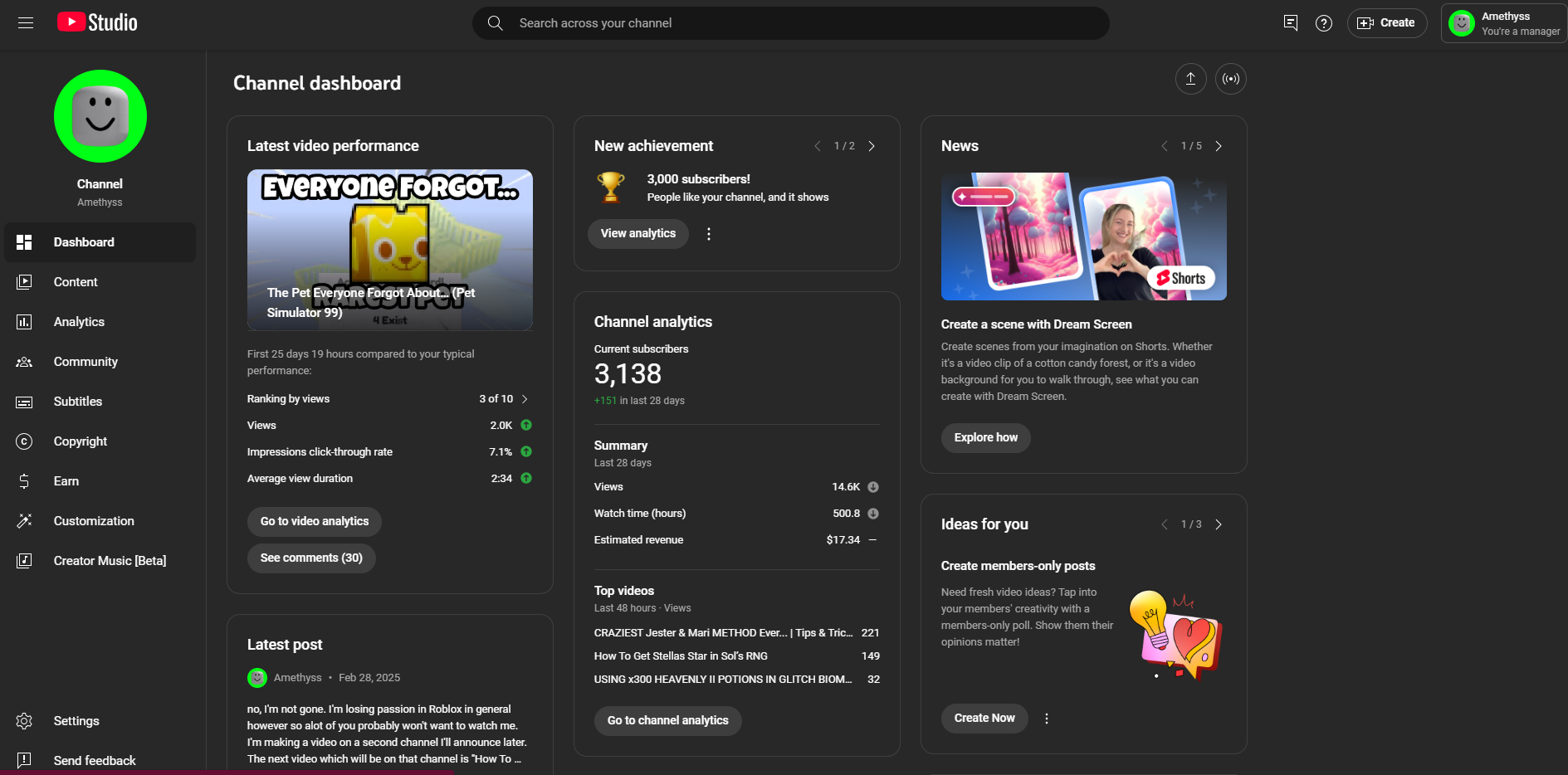Click Watch time (hours) 500.8 value
The image size is (1568, 775).
click(846, 514)
